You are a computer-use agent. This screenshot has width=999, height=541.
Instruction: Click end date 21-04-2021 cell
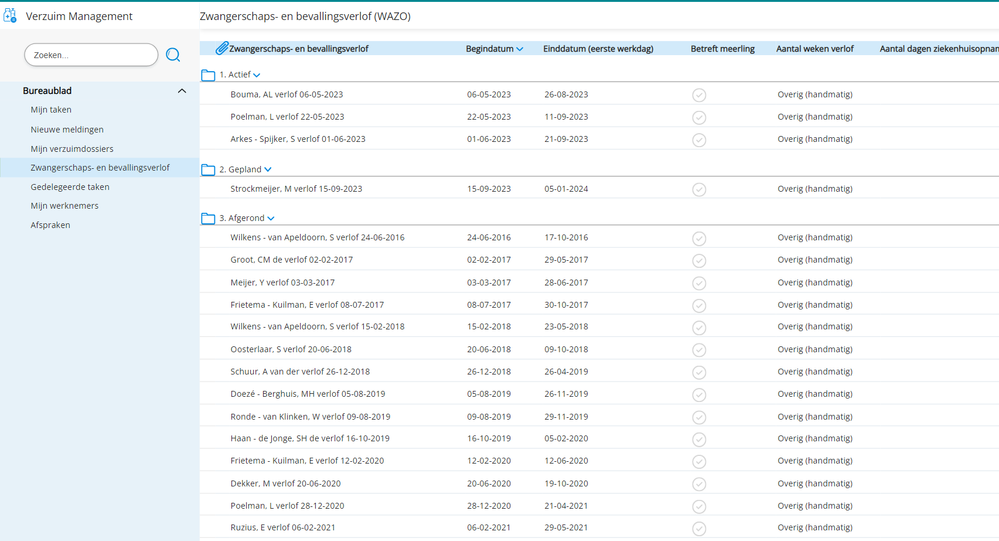coord(566,506)
